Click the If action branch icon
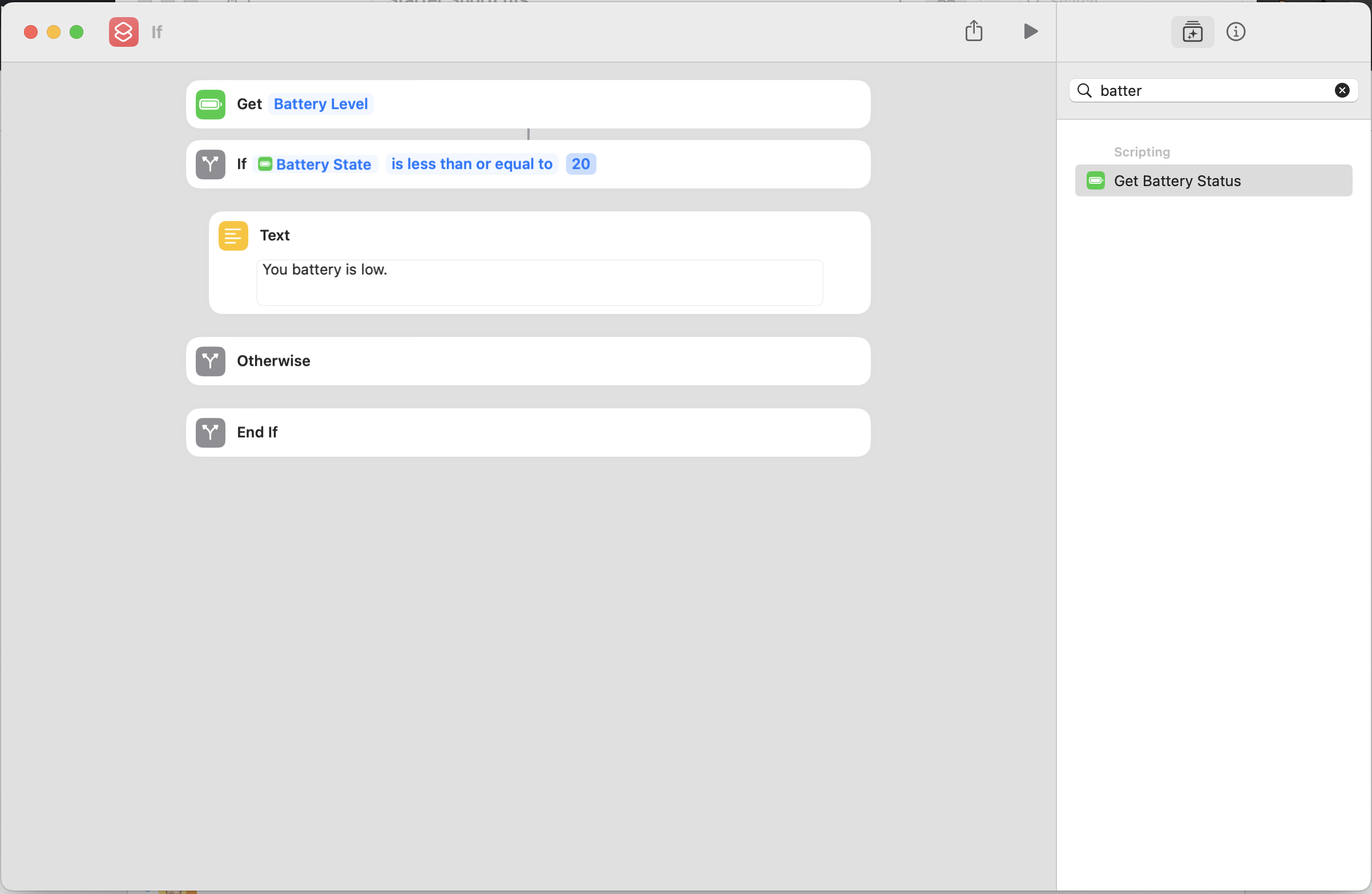 211,164
